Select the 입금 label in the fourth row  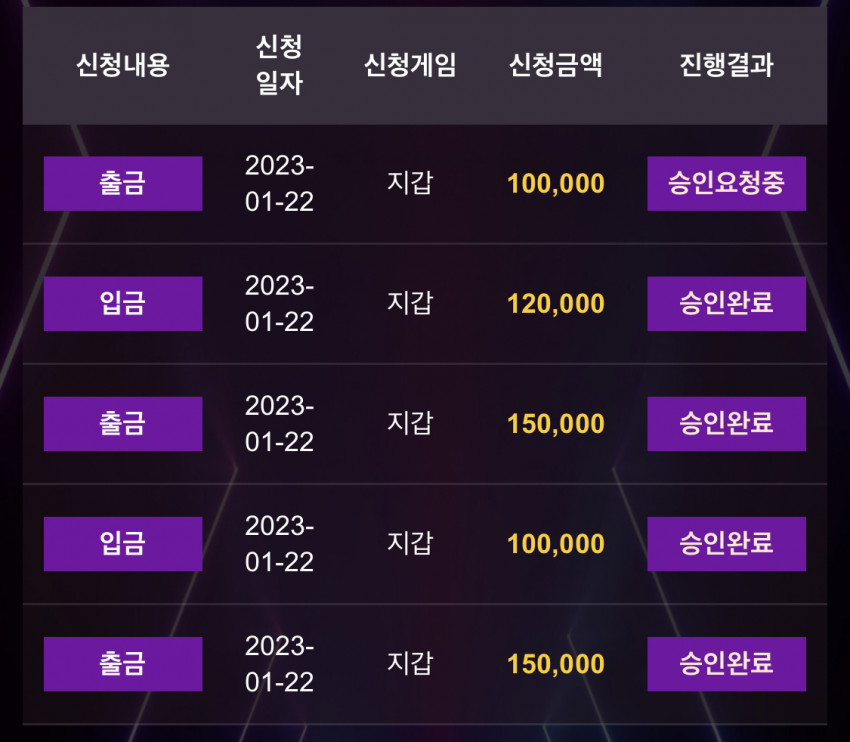coord(123,544)
